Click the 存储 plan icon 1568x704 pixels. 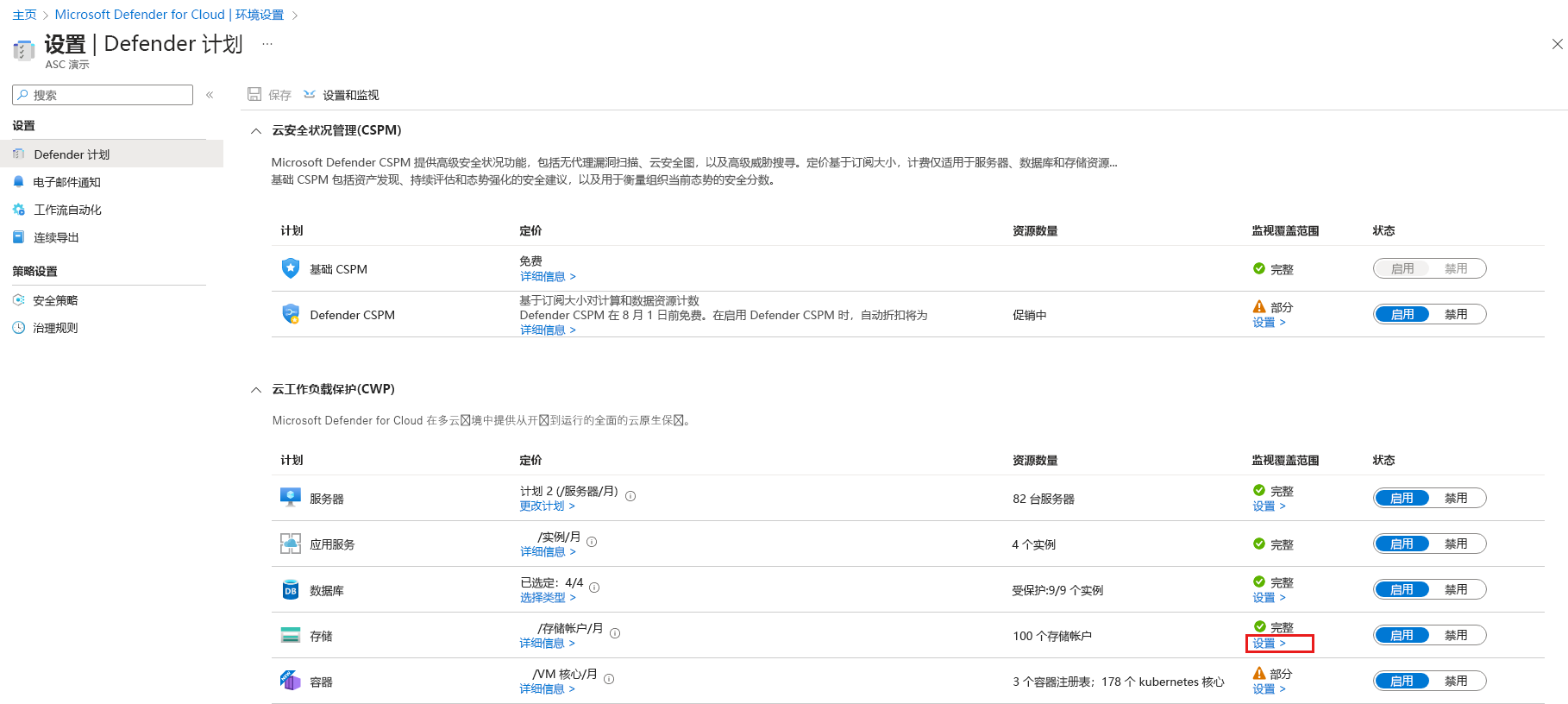point(291,635)
